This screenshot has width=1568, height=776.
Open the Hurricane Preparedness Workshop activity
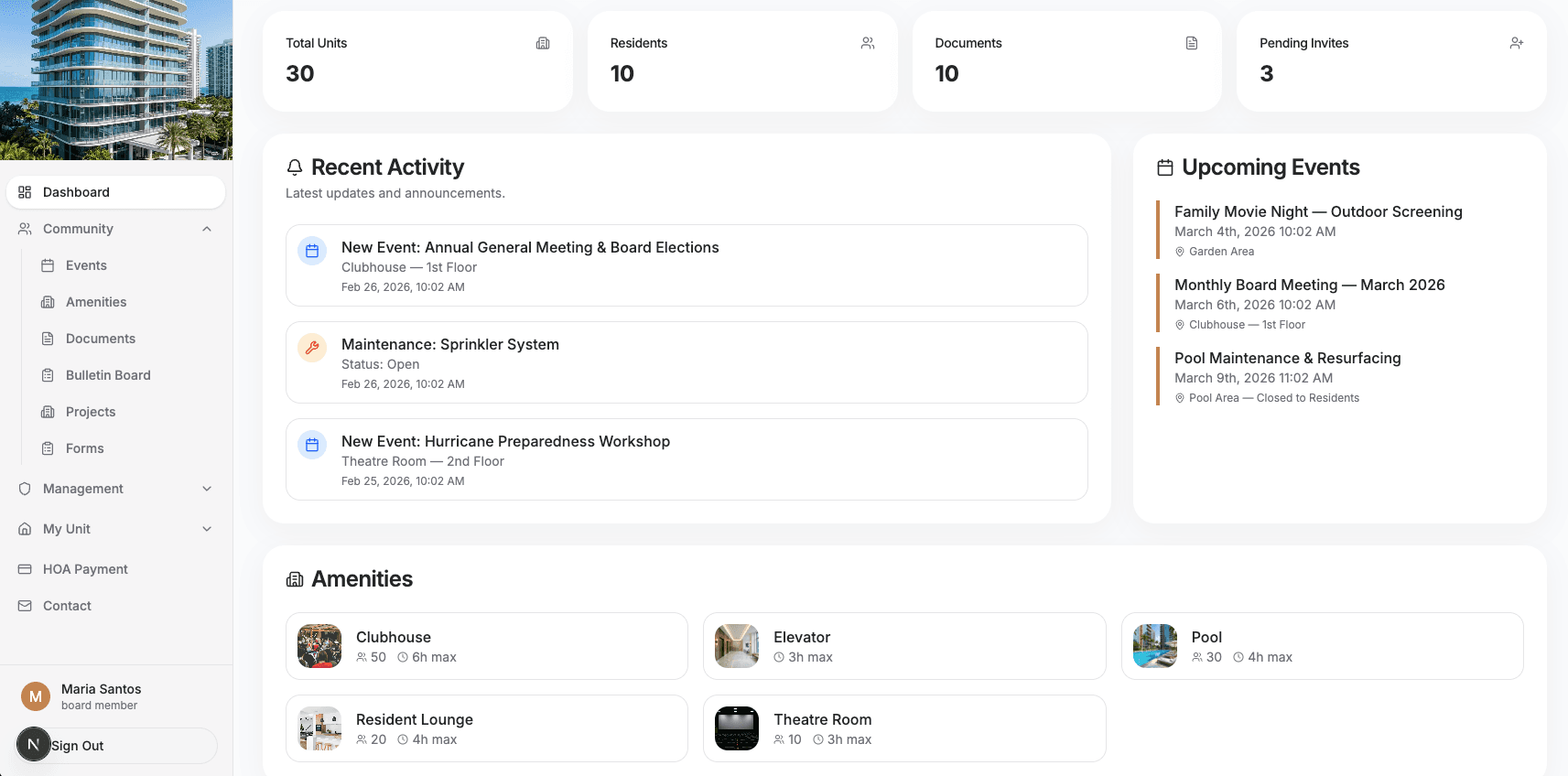(x=687, y=459)
